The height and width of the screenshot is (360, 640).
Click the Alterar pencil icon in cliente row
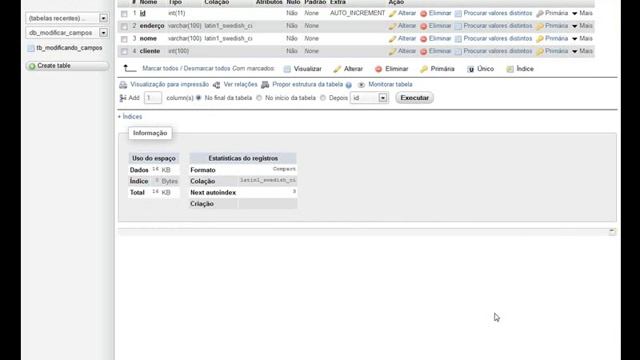pyautogui.click(x=393, y=52)
